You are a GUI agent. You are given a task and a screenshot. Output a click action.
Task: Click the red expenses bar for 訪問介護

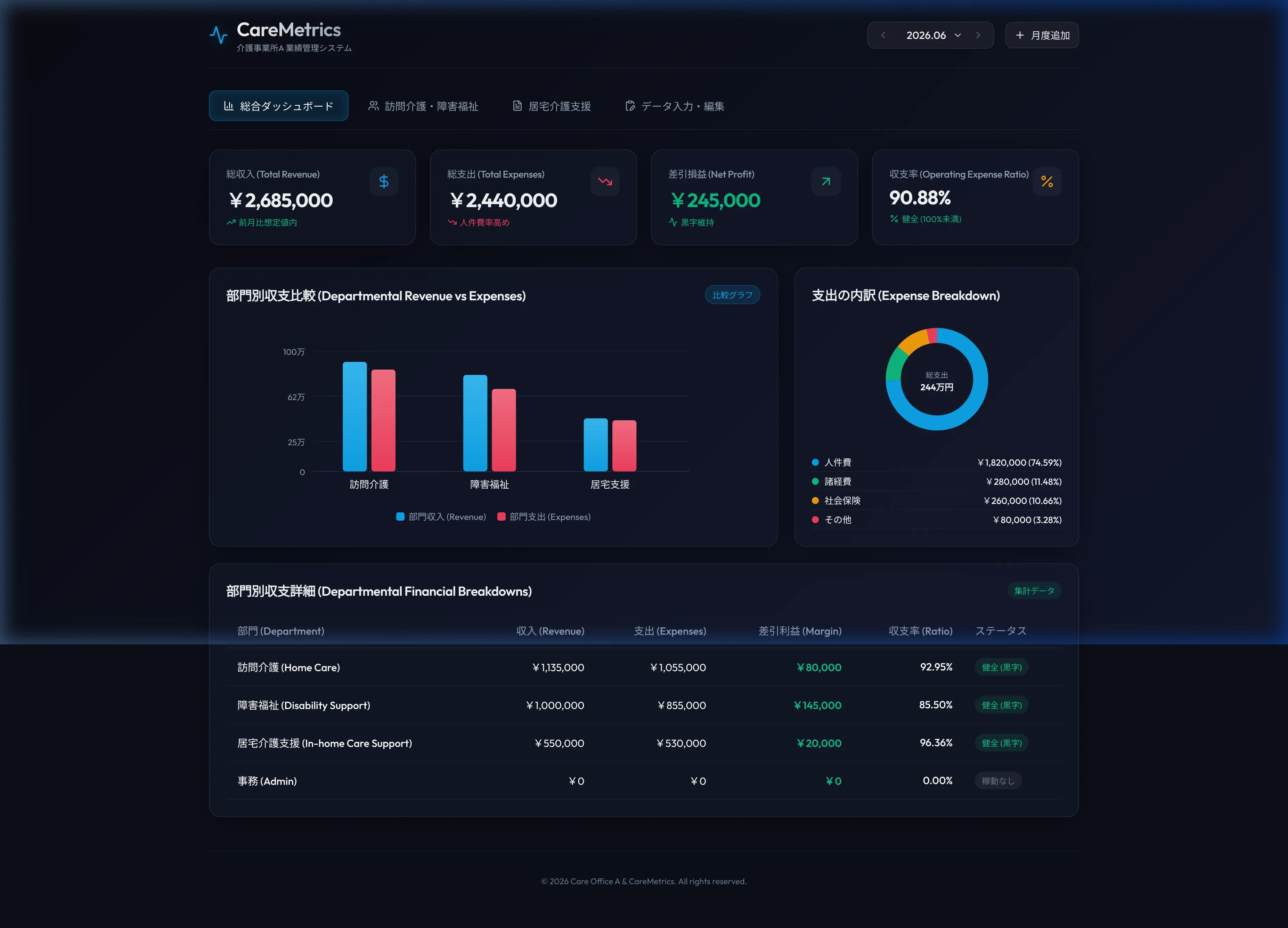383,420
